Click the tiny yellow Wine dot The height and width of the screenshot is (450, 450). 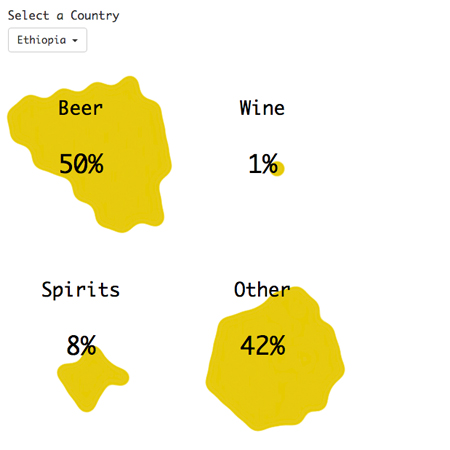pos(278,169)
